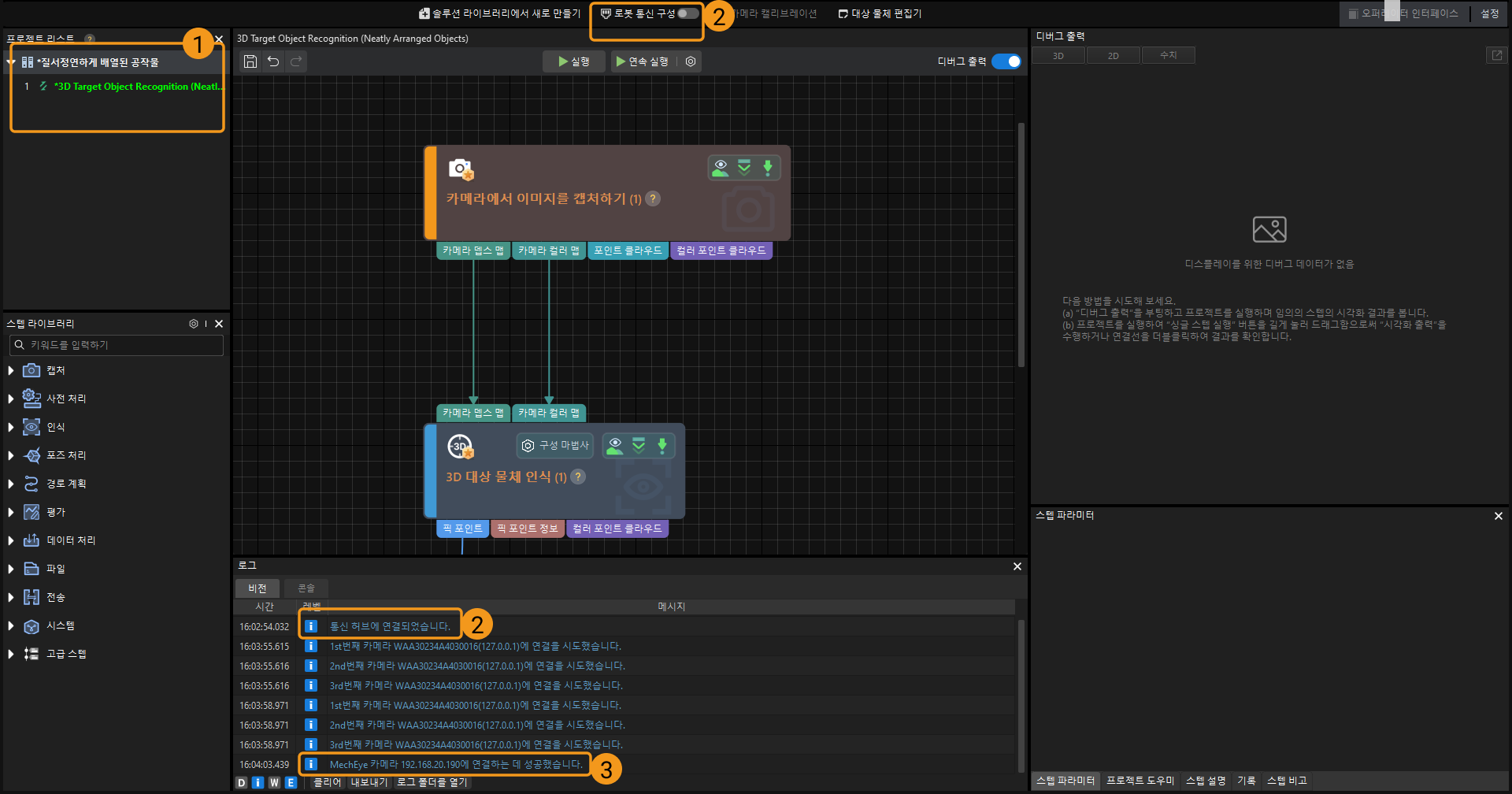Image resolution: width=1512 pixels, height=794 pixels.
Task: Undo the last action in the graph toolbar
Action: (x=273, y=61)
